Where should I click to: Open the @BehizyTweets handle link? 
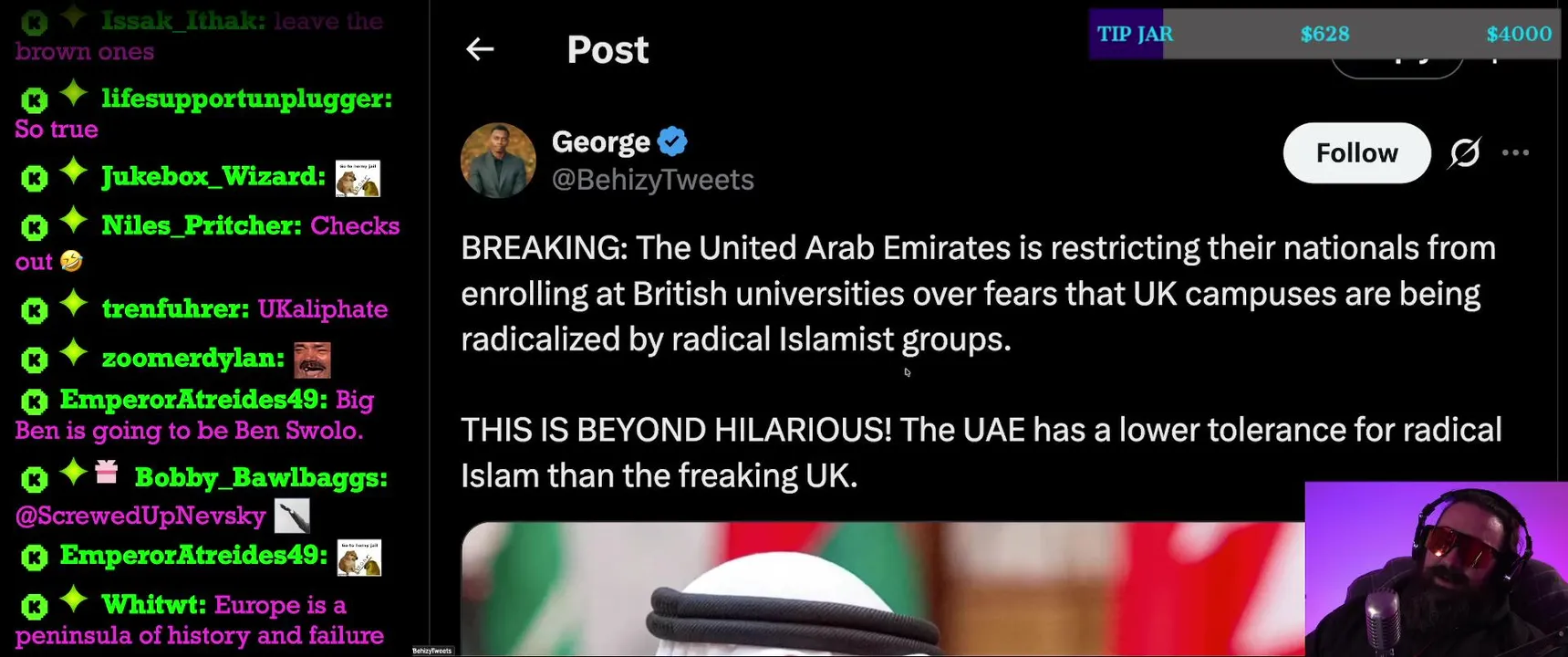[652, 180]
